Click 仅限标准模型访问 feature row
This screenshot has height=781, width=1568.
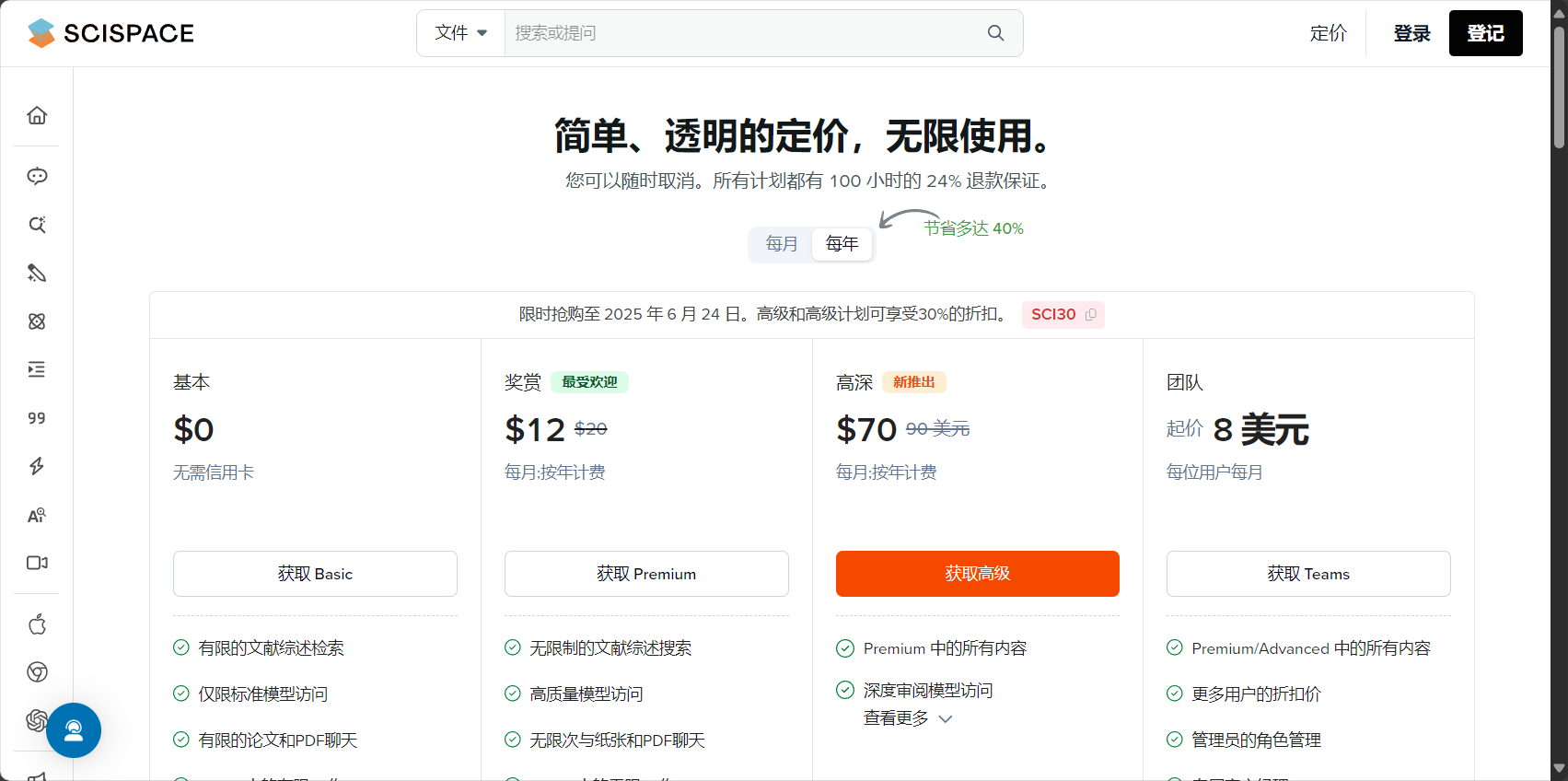[250, 694]
